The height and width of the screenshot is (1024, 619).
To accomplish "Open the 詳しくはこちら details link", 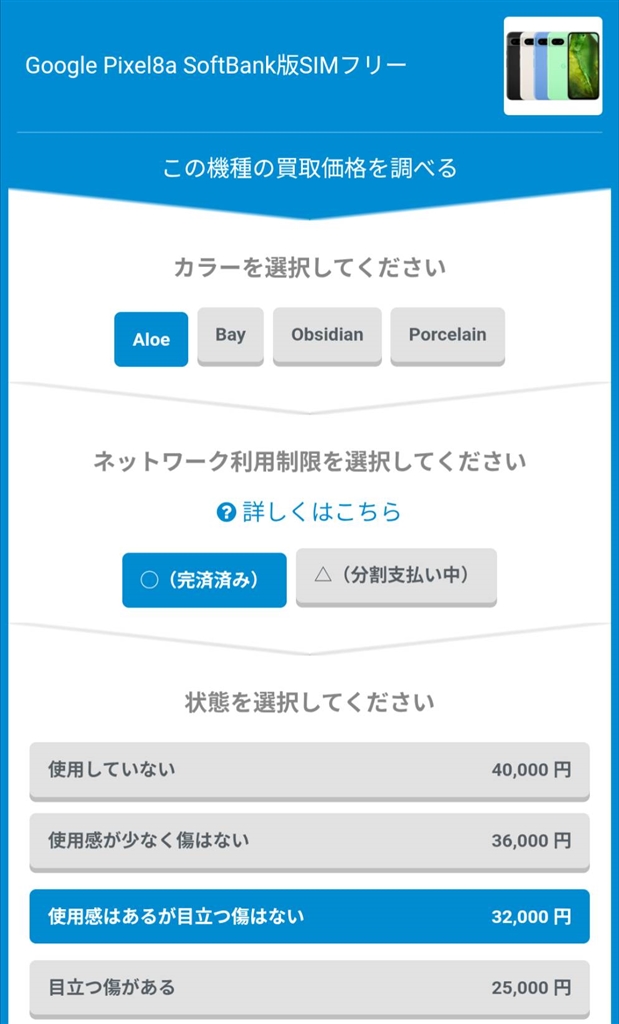I will [x=321, y=512].
